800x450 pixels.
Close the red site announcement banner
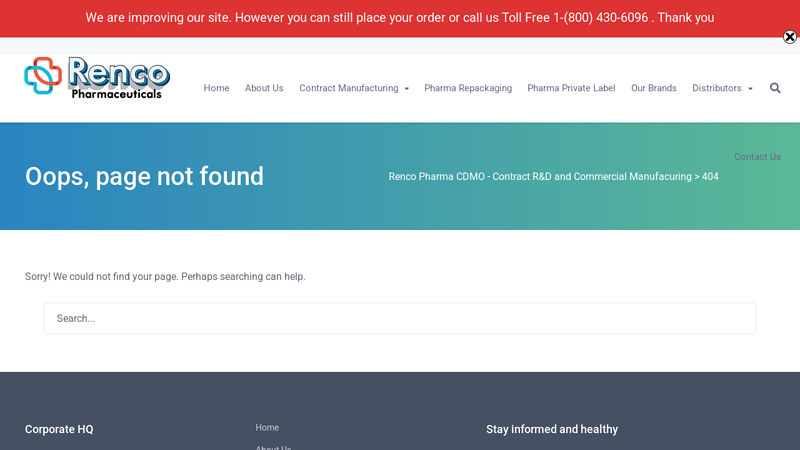(789, 37)
